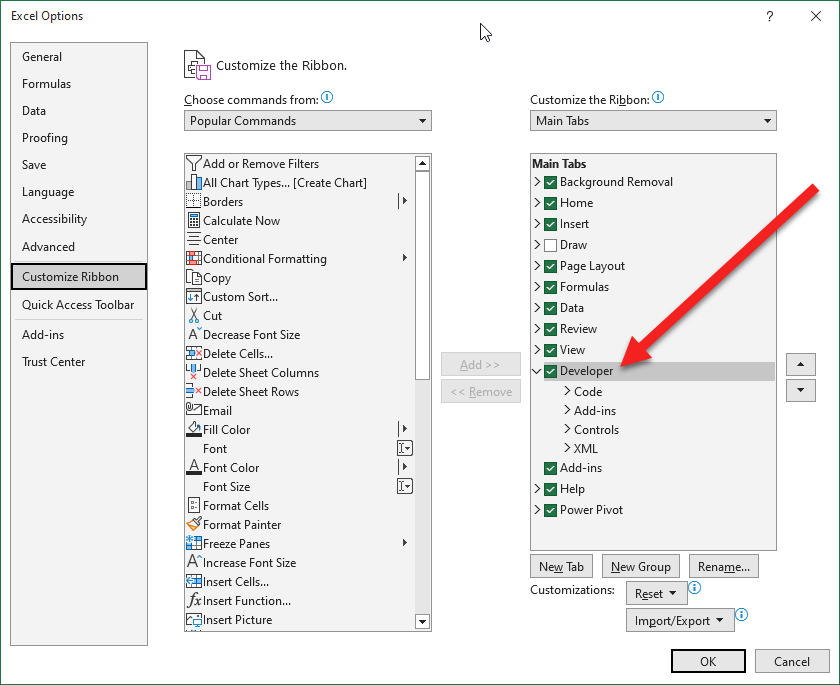
Task: Click the Custom Sort icon
Action: pos(193,297)
